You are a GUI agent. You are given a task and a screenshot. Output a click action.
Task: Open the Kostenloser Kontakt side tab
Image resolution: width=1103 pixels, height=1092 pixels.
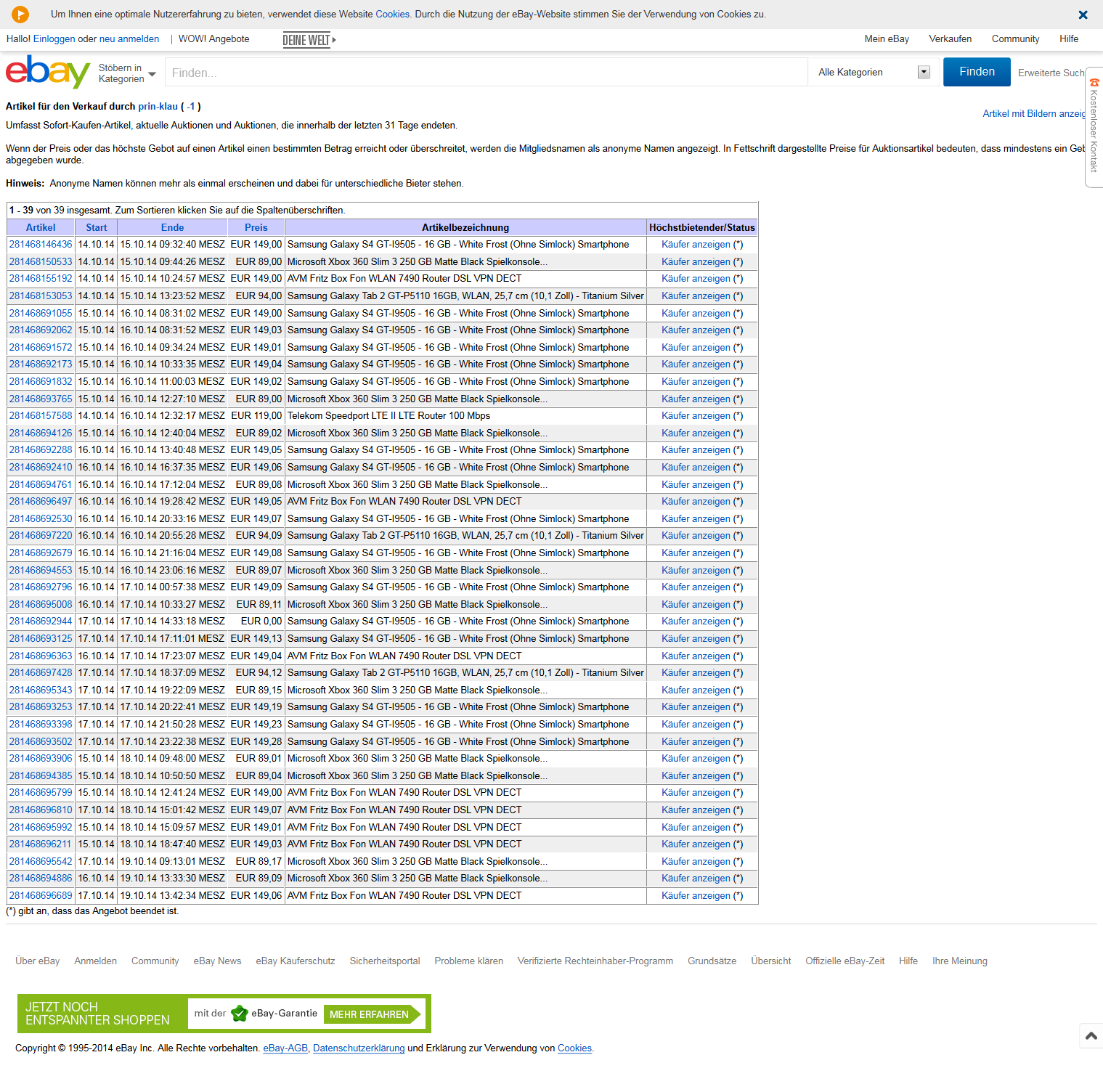pos(1094,126)
